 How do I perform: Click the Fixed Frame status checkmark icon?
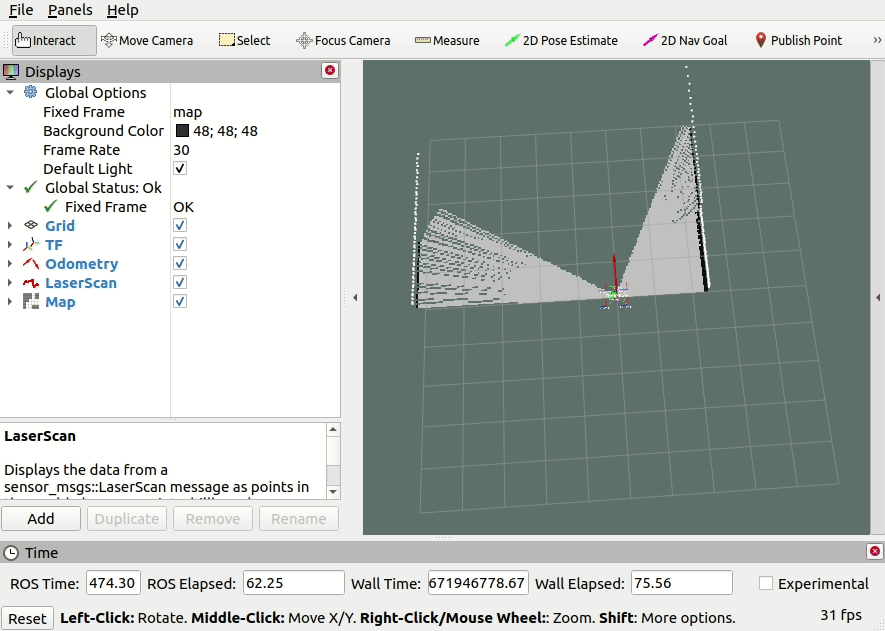point(51,206)
